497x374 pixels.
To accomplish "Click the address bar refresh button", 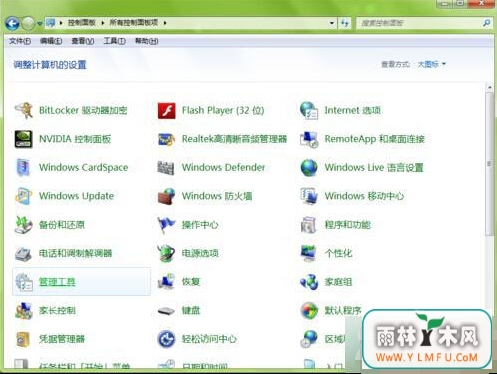I will (344, 23).
